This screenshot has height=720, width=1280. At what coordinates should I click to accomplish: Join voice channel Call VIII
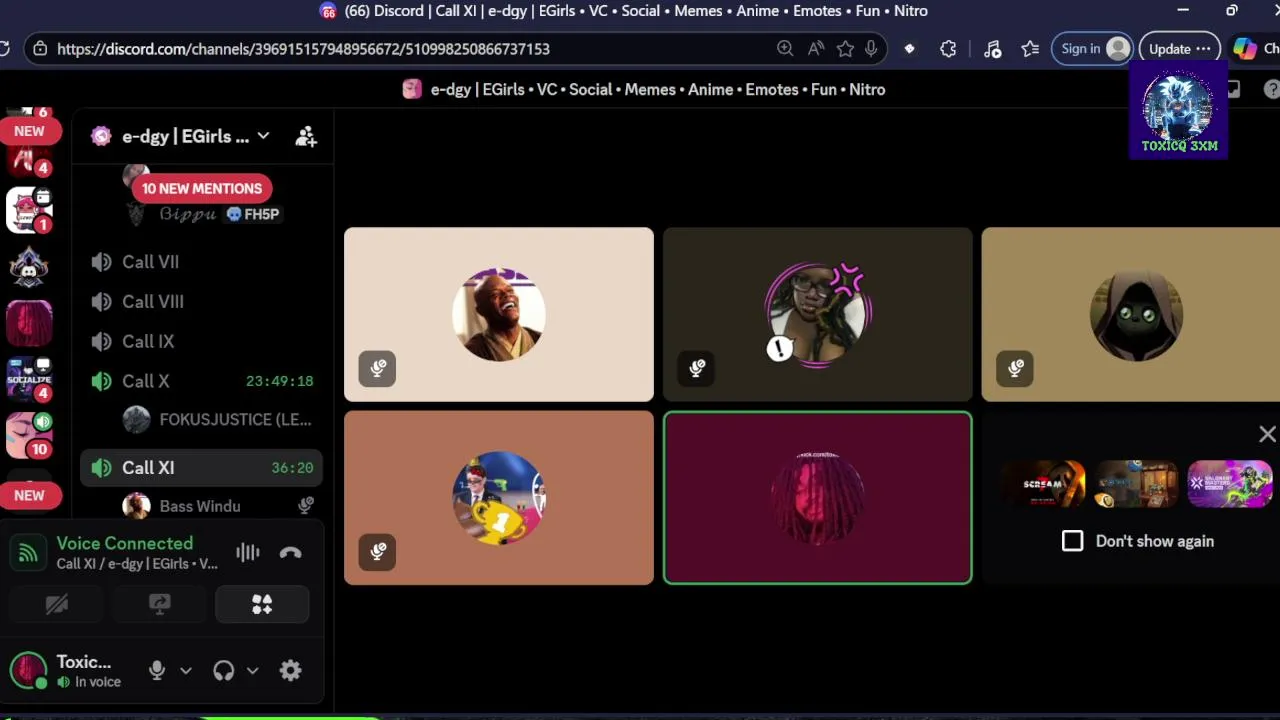[x=201, y=302]
